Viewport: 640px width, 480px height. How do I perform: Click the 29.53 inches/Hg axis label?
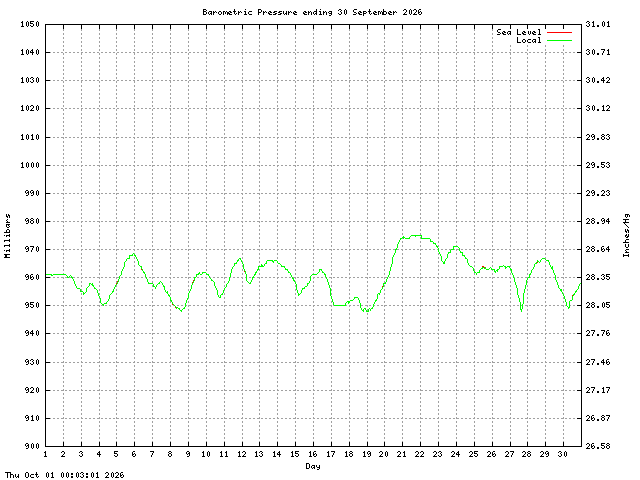pyautogui.click(x=598, y=165)
